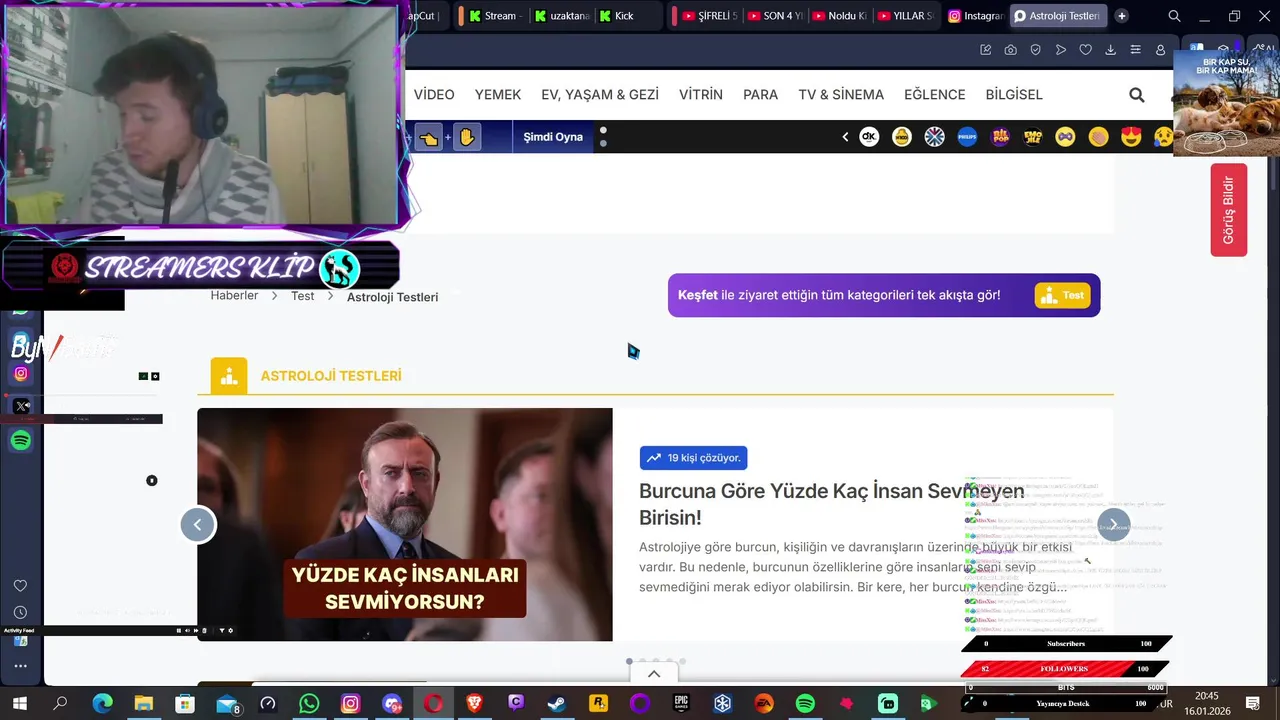
Task: Go to next carousel slide
Action: pos(1113,525)
